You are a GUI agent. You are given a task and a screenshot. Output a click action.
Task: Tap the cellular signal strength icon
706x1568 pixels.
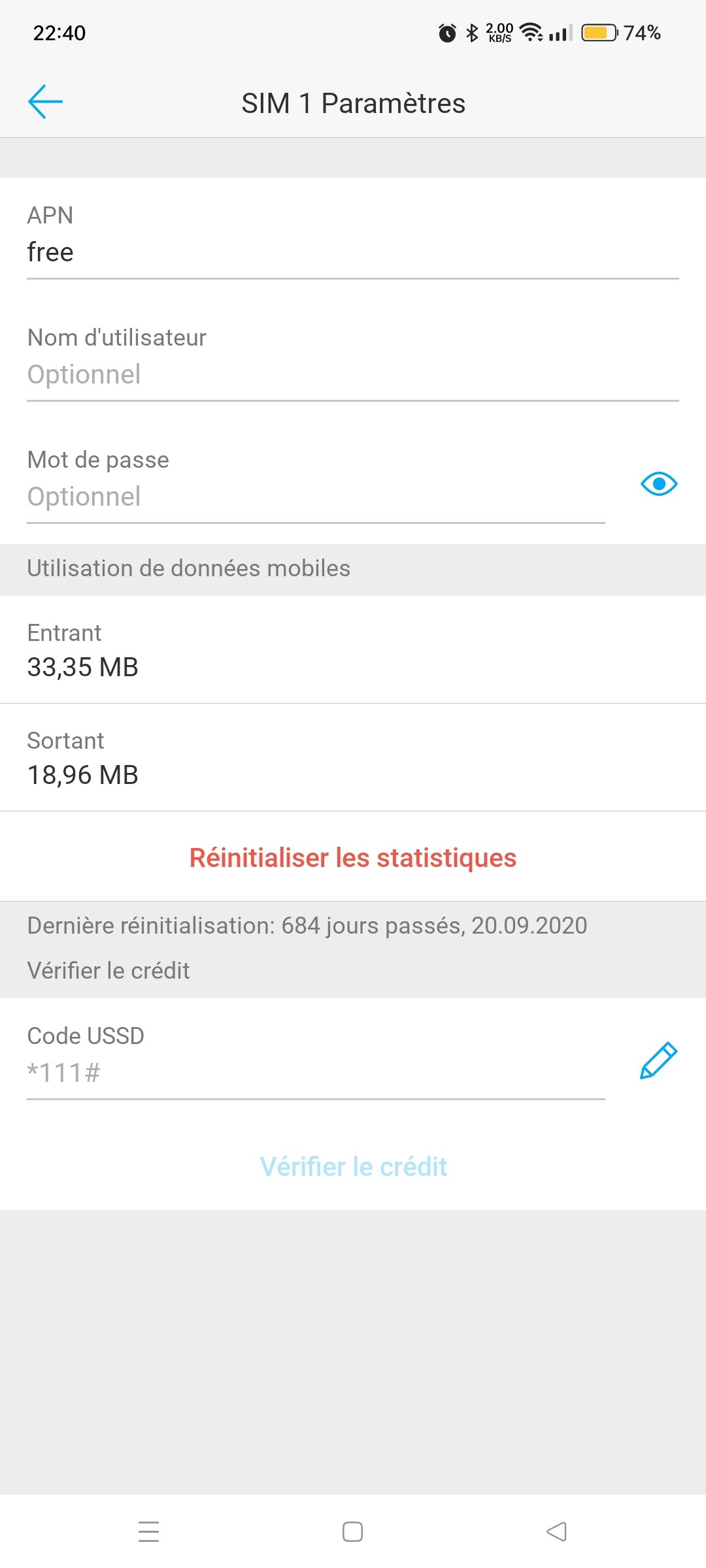tap(560, 33)
